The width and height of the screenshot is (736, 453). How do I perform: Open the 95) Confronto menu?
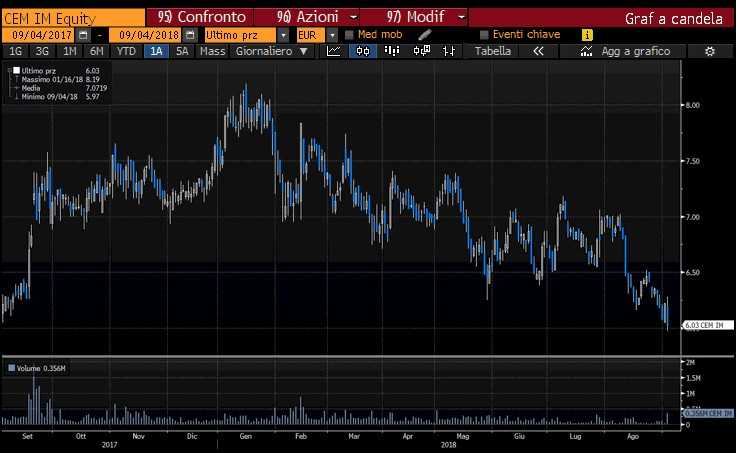201,17
